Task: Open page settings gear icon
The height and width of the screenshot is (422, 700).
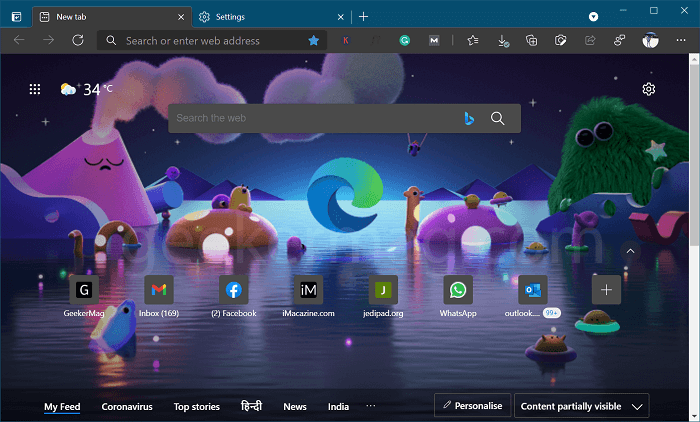Action: tap(649, 89)
